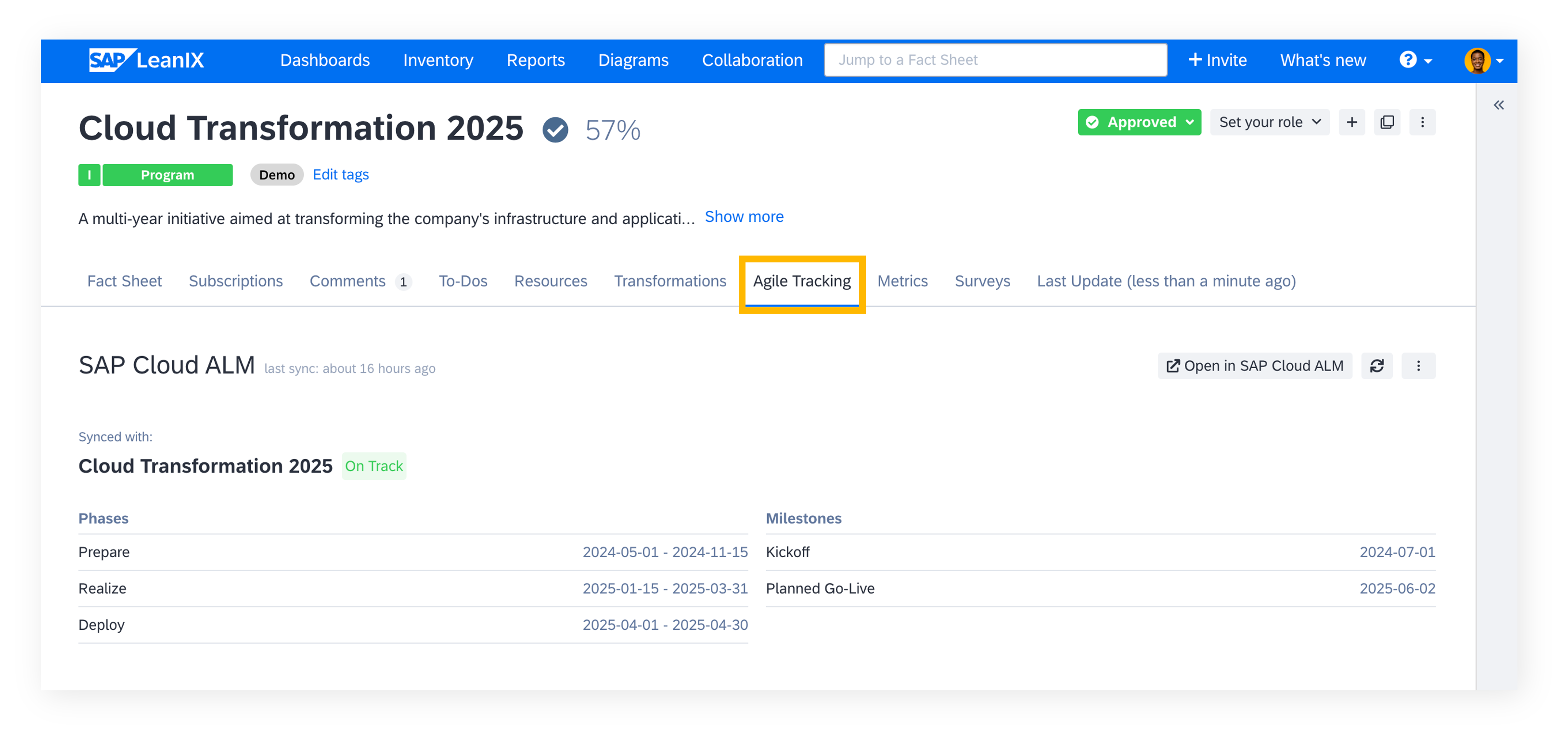Switch to the To-Dos tab
The width and height of the screenshot is (1568, 741).
(463, 281)
